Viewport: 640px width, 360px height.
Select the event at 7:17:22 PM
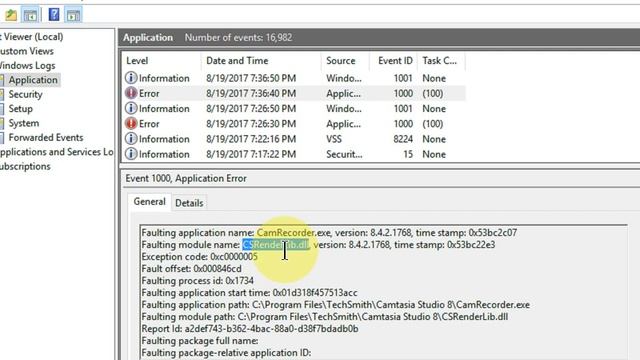(294, 154)
